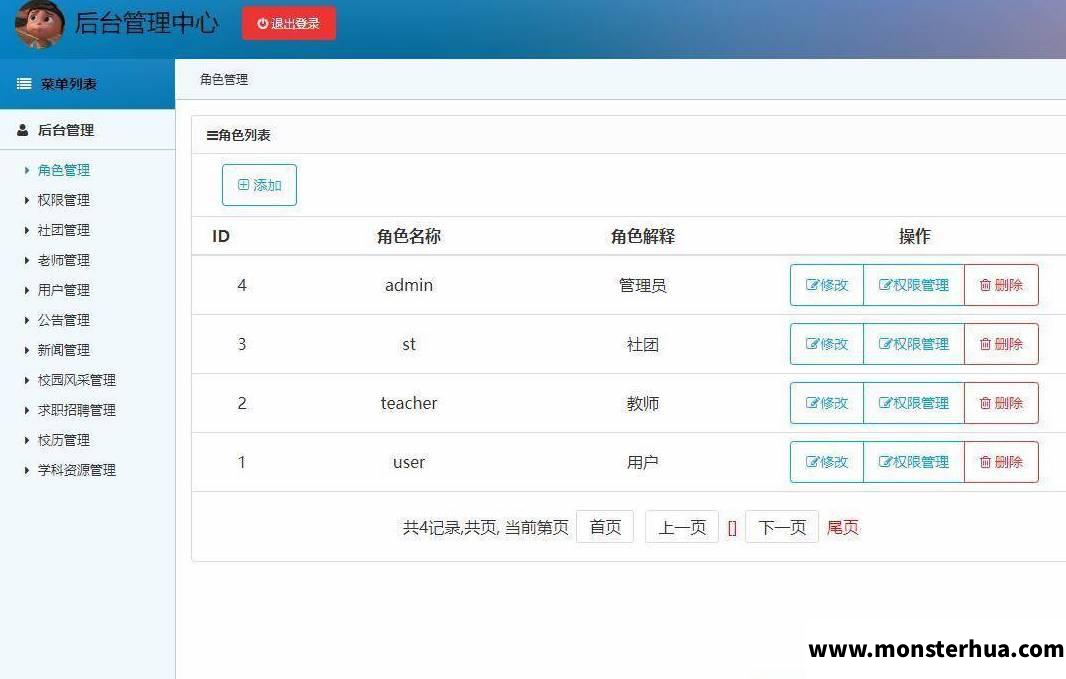This screenshot has width=1066, height=679.
Task: Open 求职招聘管理 sidebar menu item
Action: 77,410
